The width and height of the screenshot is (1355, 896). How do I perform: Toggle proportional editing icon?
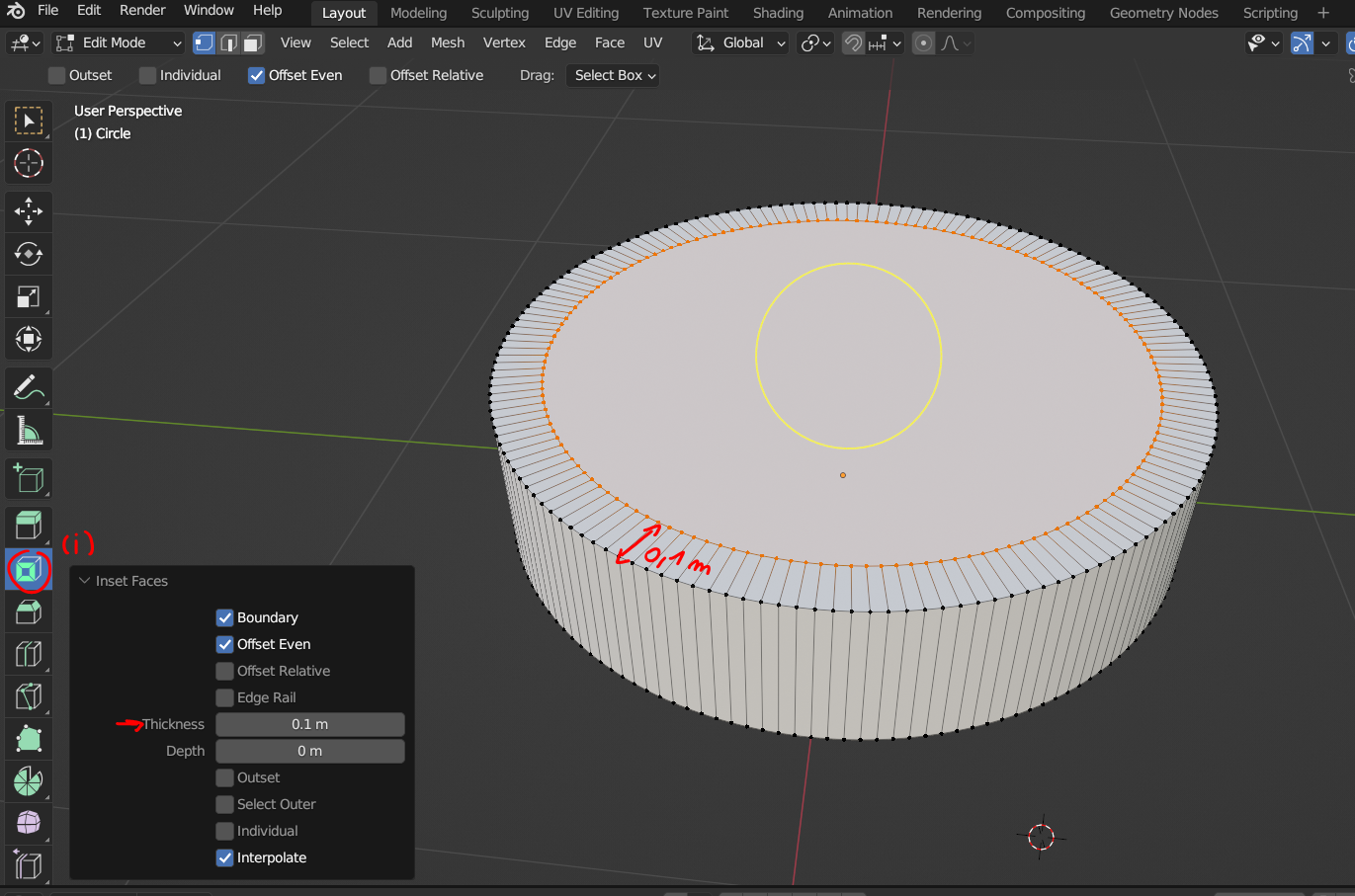(x=923, y=42)
